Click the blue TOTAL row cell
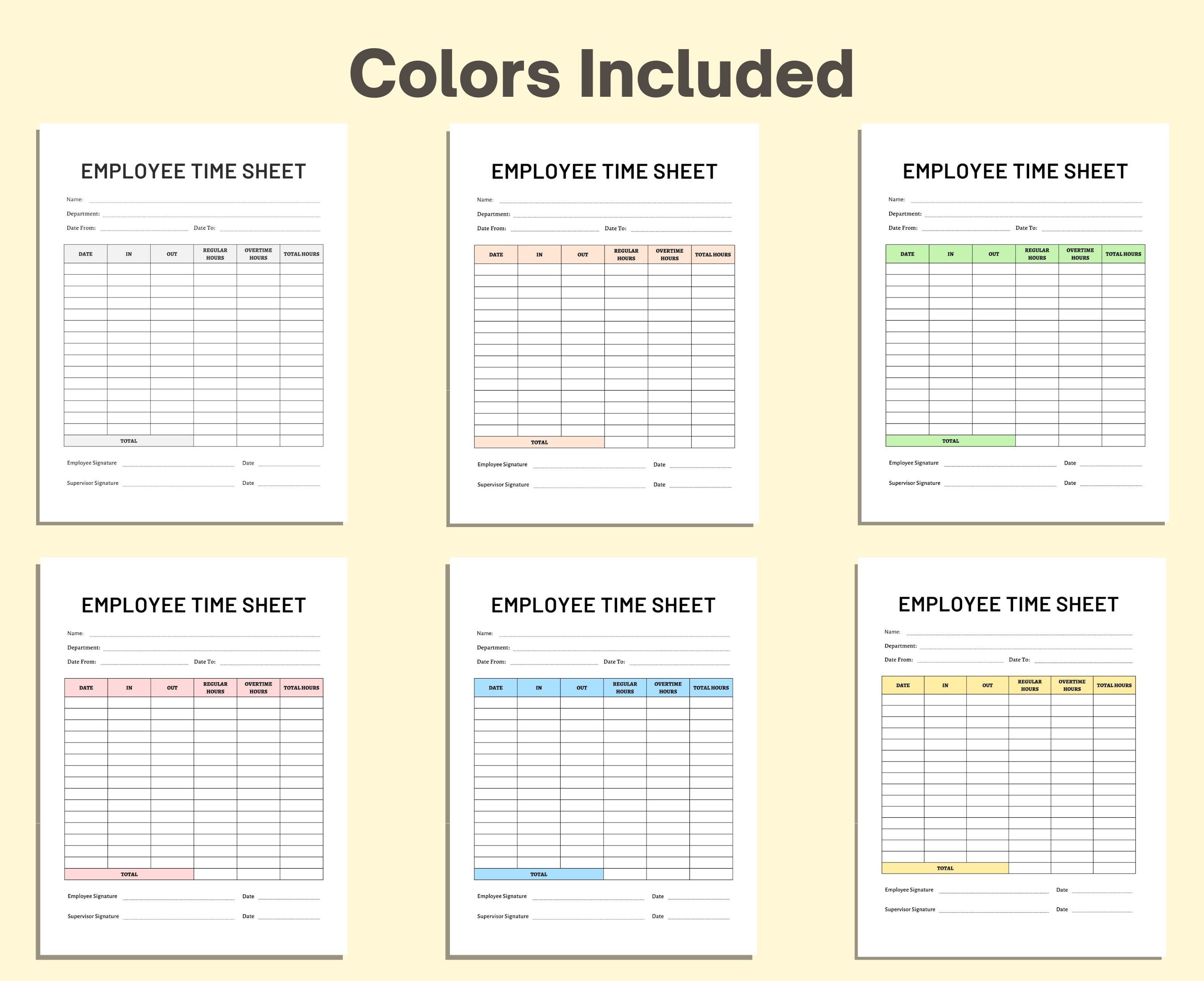 point(538,874)
